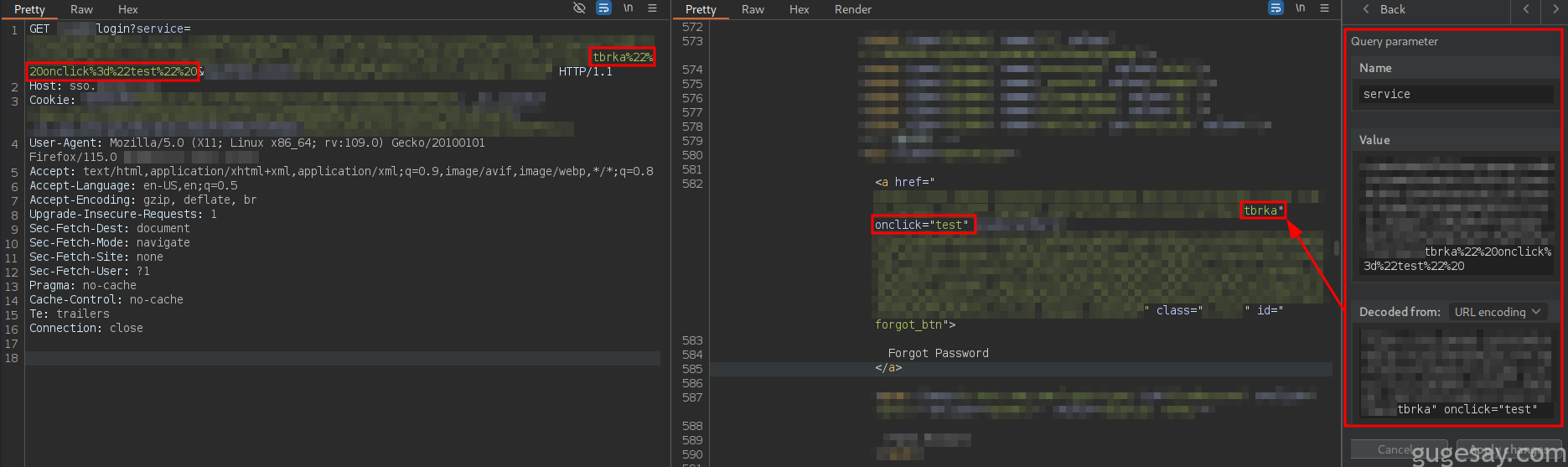Viewport: 1568px width, 467px height.
Task: Switch request view to the Hex tab
Action: 128,9
